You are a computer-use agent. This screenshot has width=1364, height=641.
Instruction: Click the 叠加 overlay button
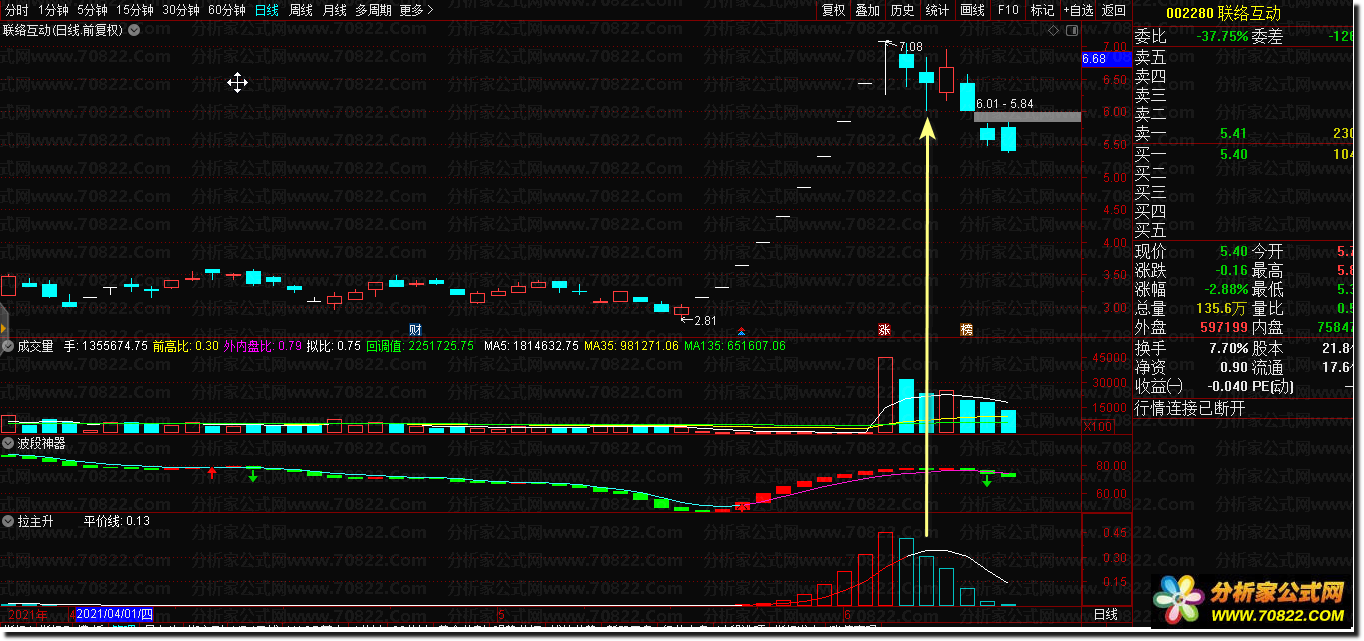click(x=868, y=10)
